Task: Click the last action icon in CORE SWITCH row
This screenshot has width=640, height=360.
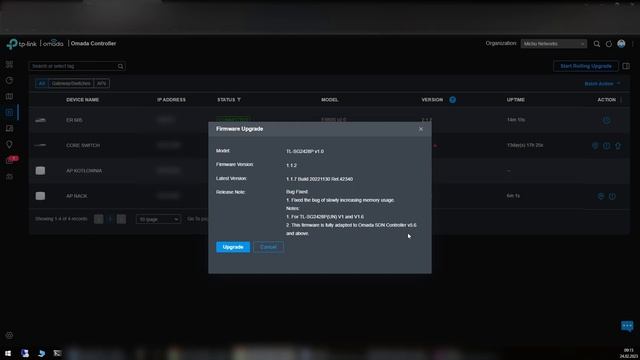Action: click(x=618, y=145)
